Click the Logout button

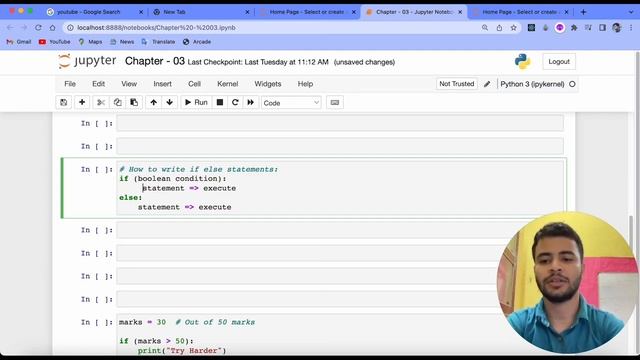coord(559,62)
